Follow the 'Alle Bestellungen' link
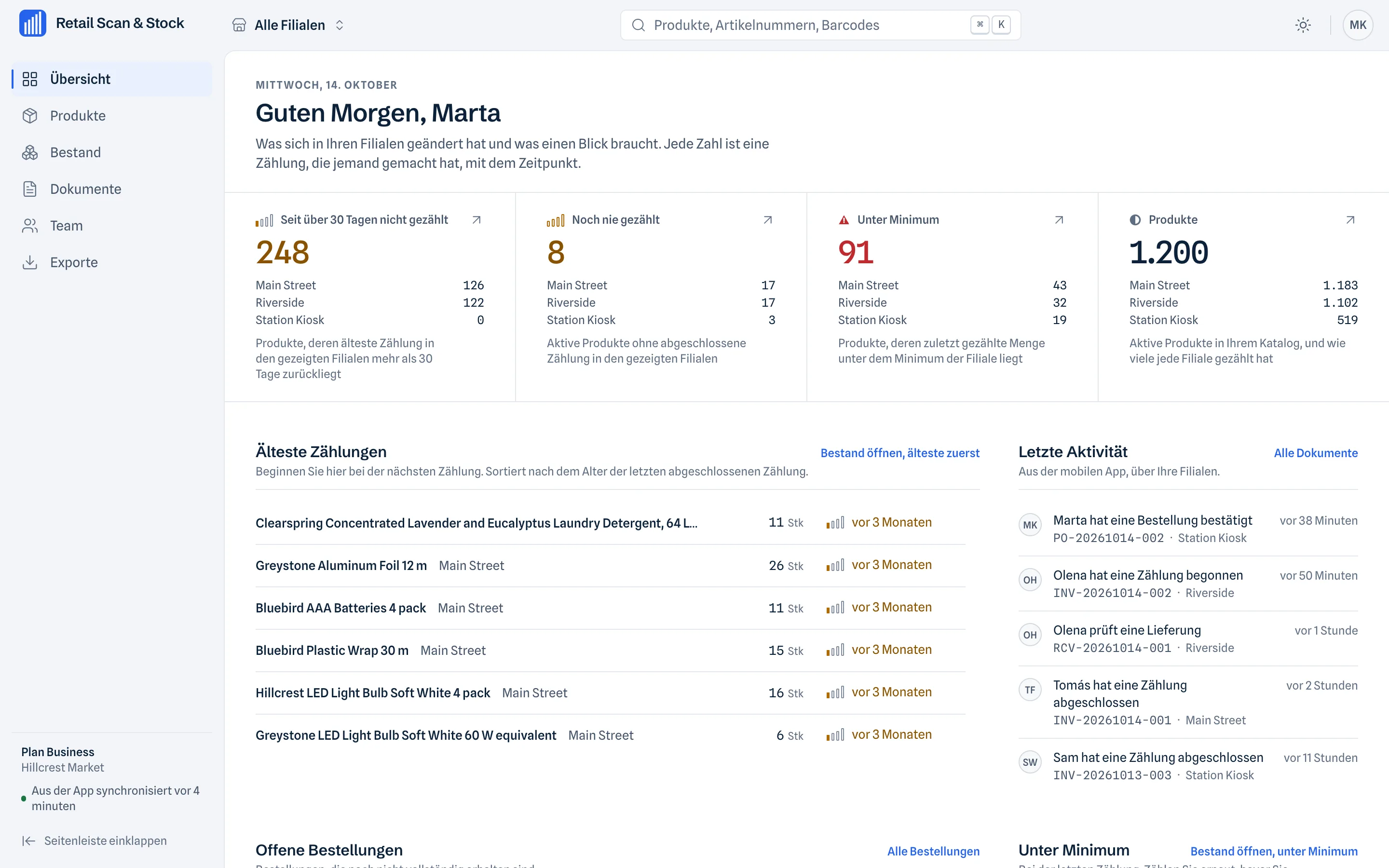The image size is (1389, 868). [933, 851]
